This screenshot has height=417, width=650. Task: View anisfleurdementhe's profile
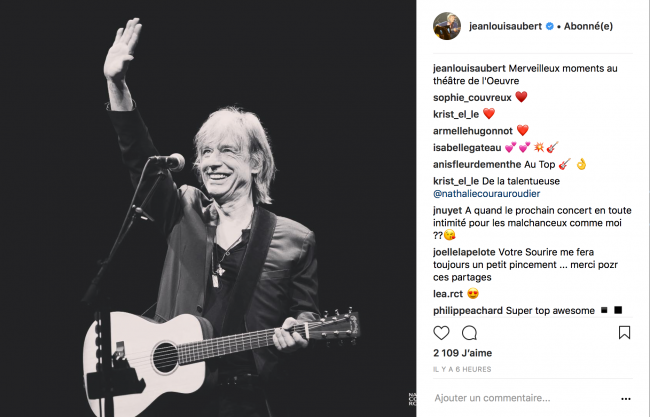point(477,162)
